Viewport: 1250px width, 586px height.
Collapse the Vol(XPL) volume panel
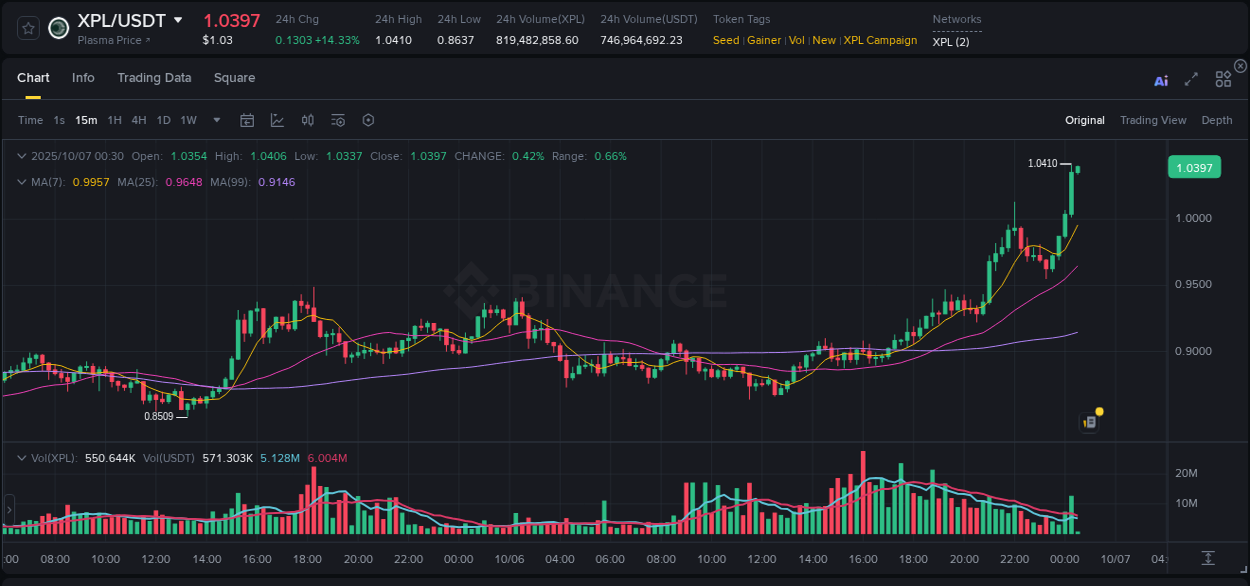coord(22,457)
